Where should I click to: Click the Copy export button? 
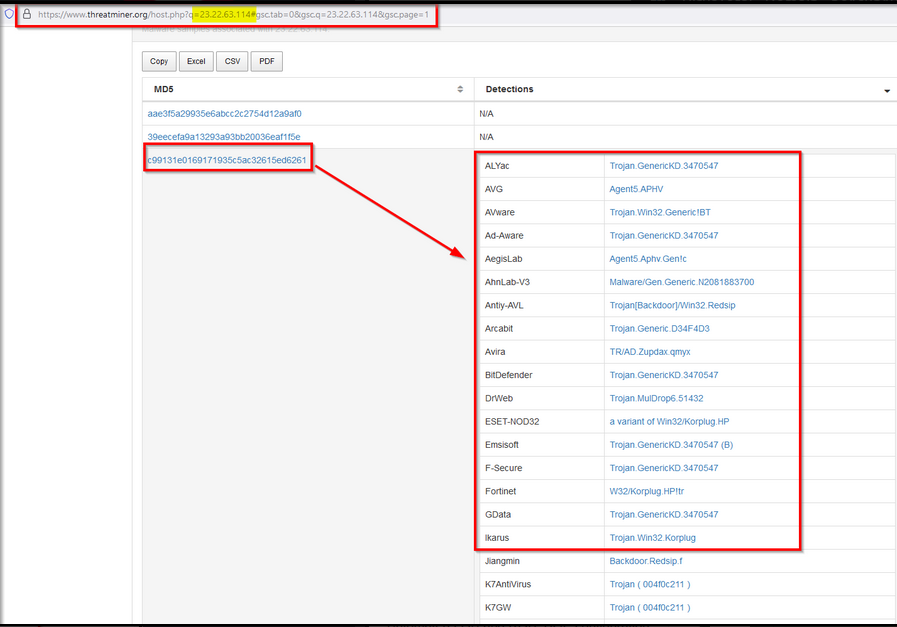(159, 61)
